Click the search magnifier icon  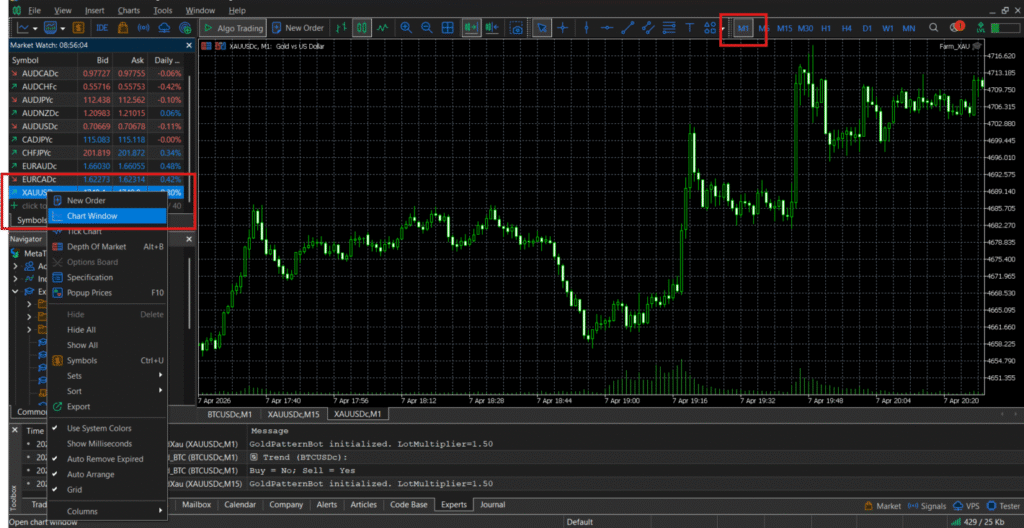pyautogui.click(x=934, y=28)
